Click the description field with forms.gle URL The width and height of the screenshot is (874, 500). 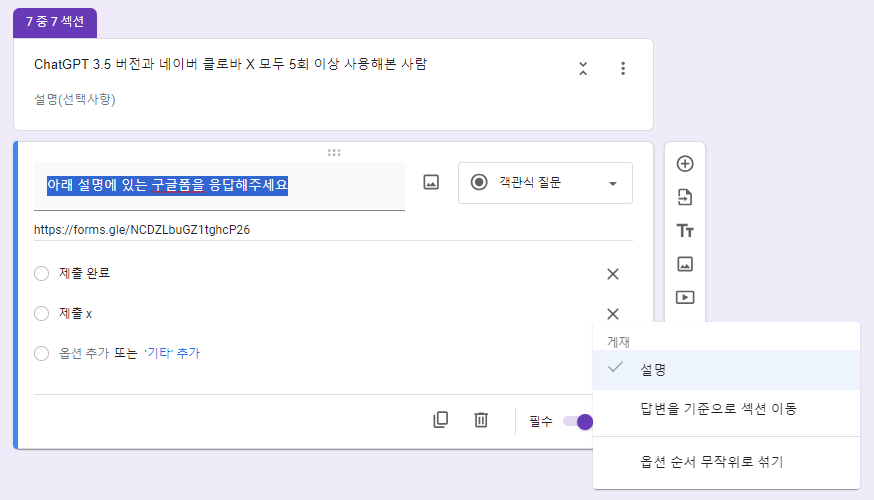pyautogui.click(x=333, y=230)
